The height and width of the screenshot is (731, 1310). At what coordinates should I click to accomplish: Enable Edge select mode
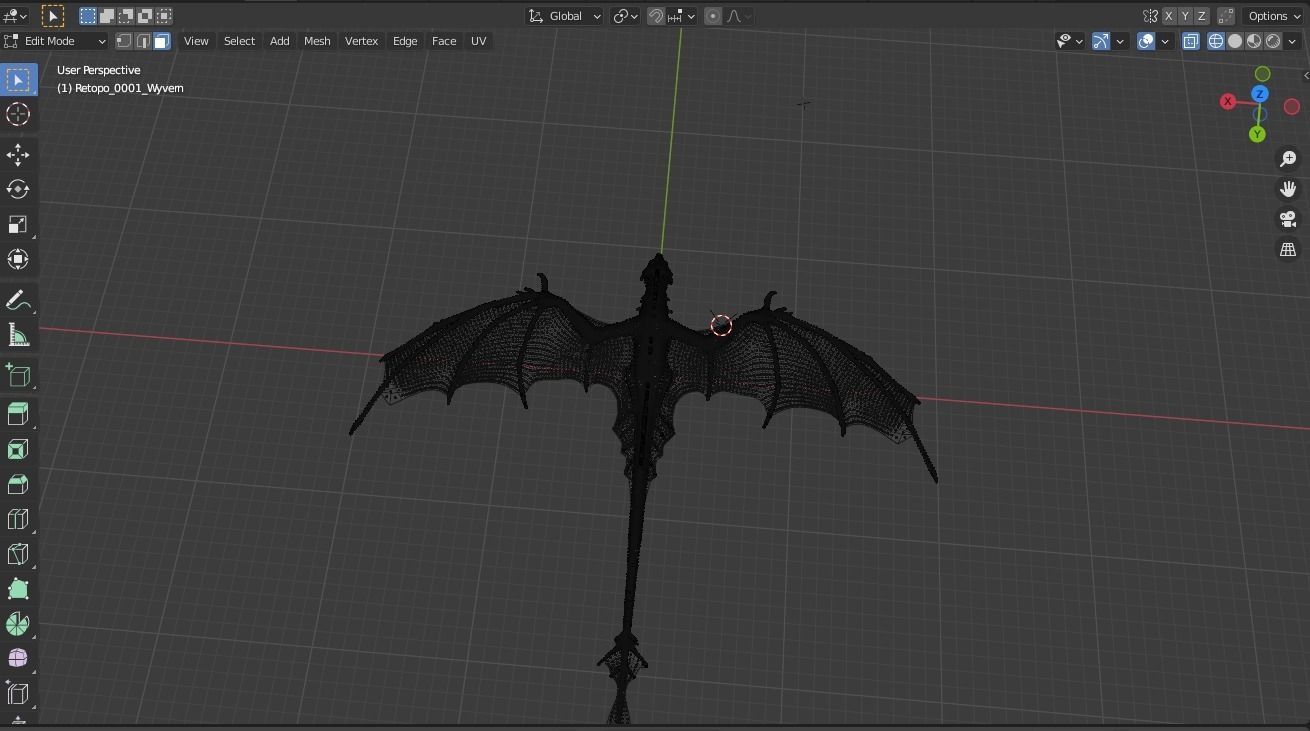tap(143, 41)
